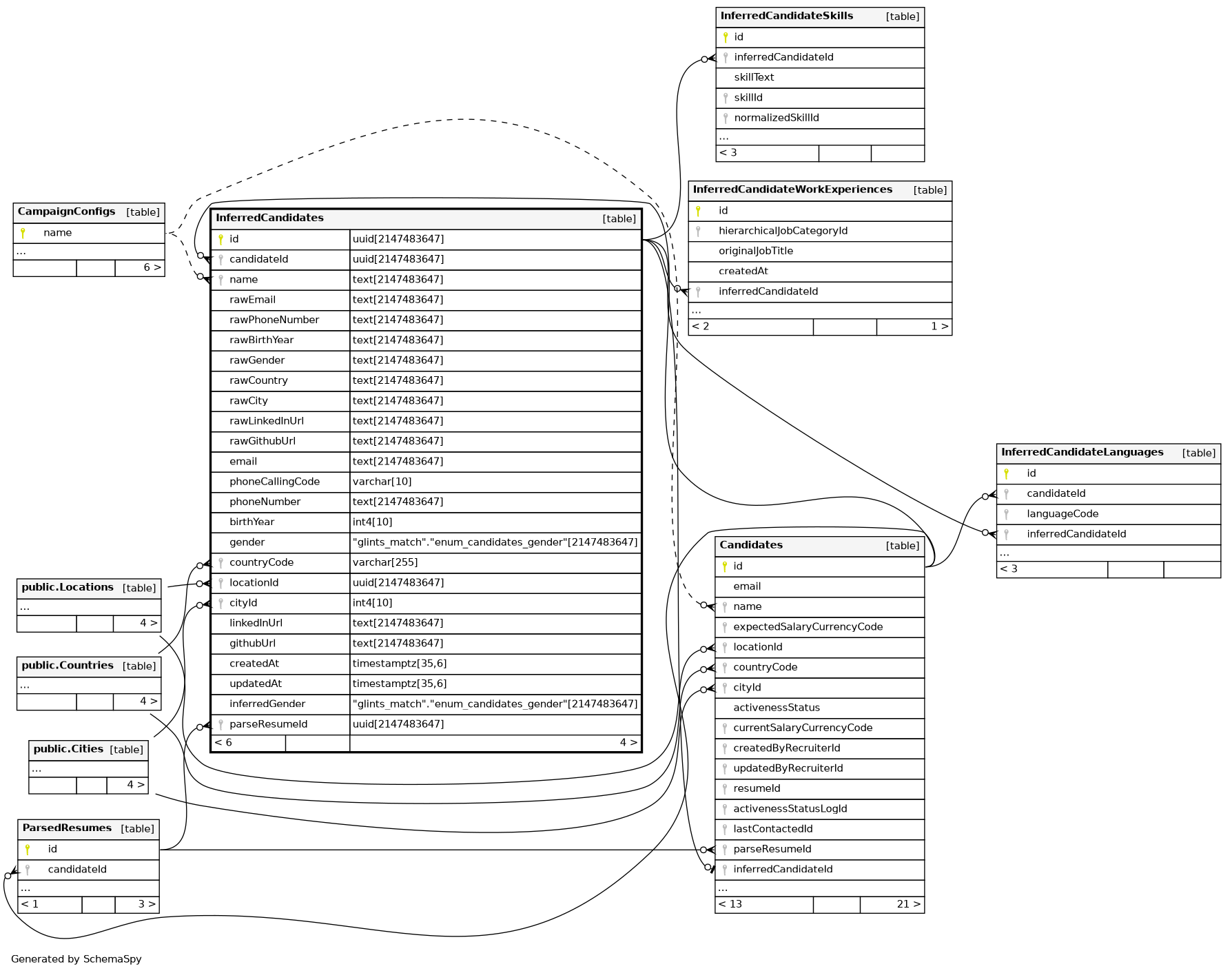Viewport: 1232px width, 973px height.
Task: Click the key icon beside hierarchicalJobCategoryId
Action: (698, 232)
